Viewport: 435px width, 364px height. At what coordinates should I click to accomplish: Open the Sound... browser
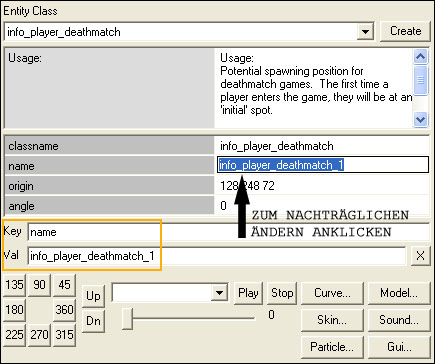tap(399, 320)
